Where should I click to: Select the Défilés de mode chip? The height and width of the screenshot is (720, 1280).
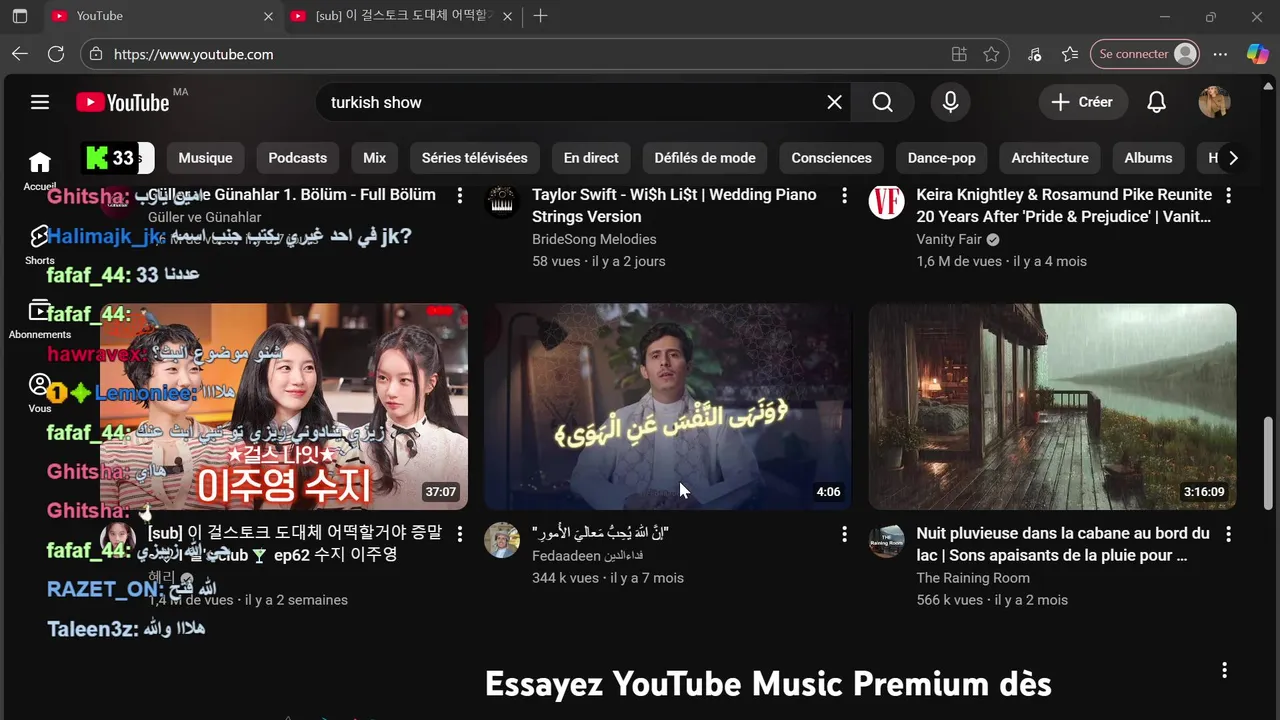click(705, 158)
